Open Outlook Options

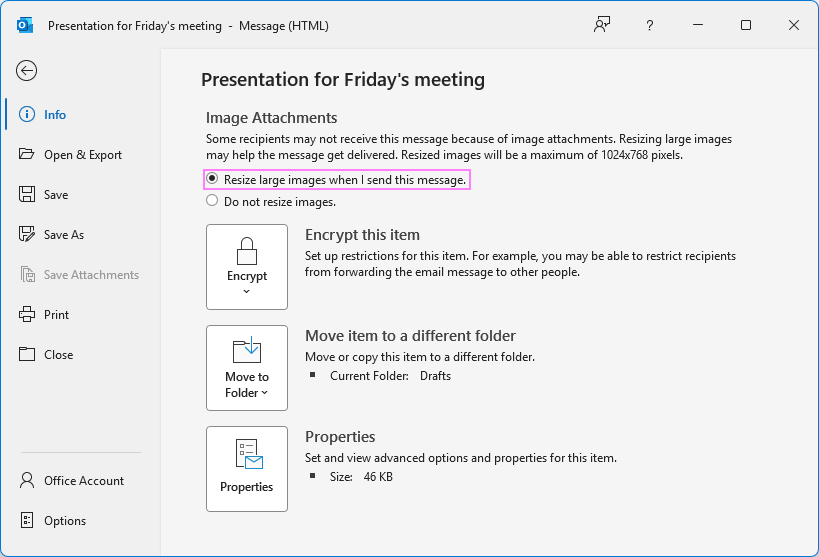[52, 520]
